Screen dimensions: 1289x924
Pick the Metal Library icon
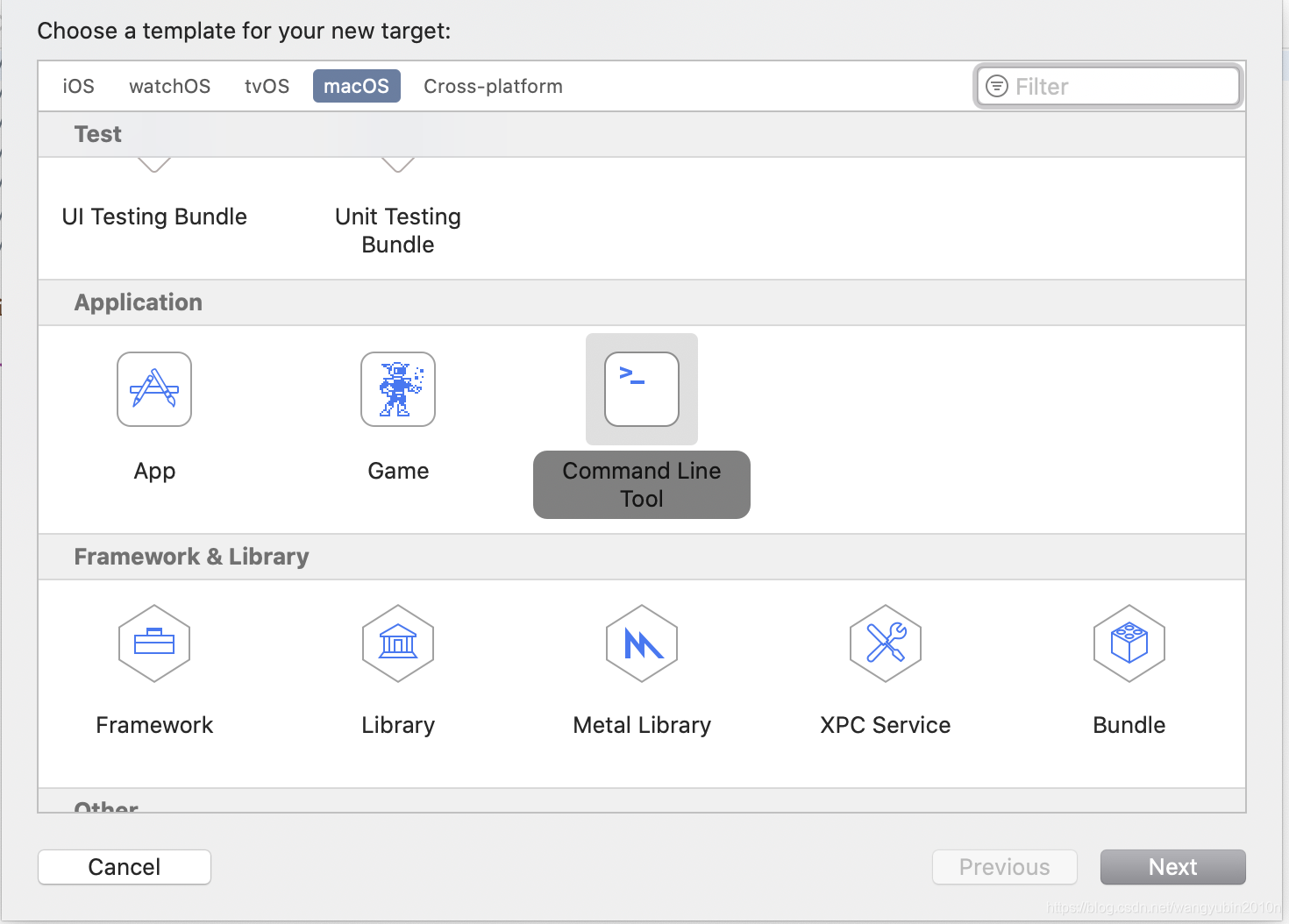tap(642, 643)
